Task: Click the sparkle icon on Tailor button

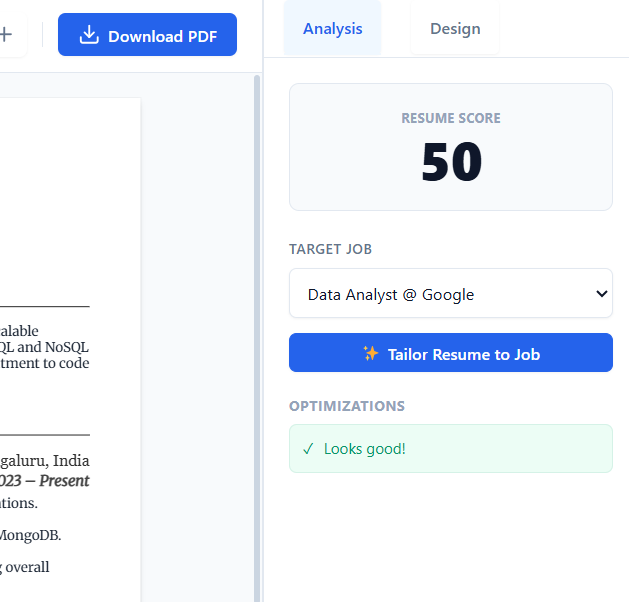Action: pos(370,353)
